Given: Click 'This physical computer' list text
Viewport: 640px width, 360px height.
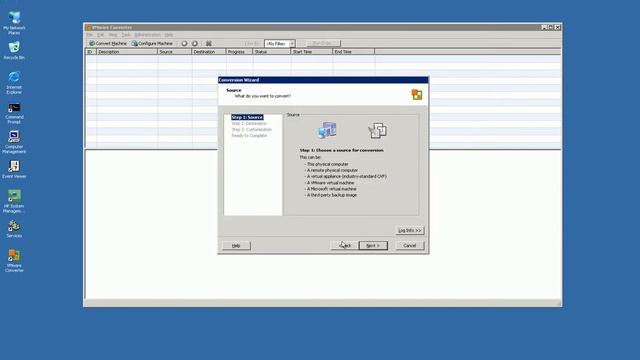Looking at the screenshot, I should tap(328, 164).
